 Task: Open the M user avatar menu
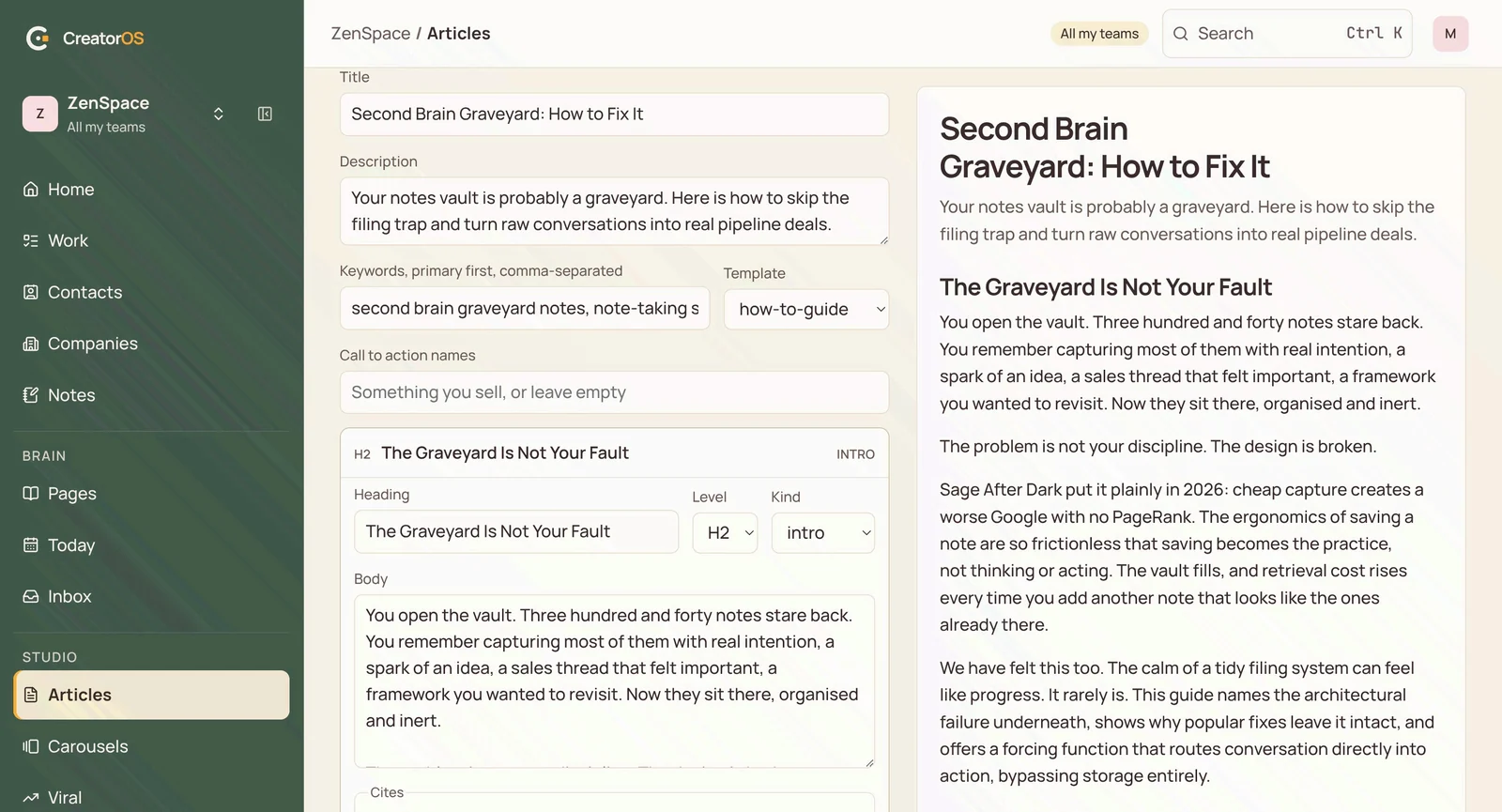coord(1450,34)
